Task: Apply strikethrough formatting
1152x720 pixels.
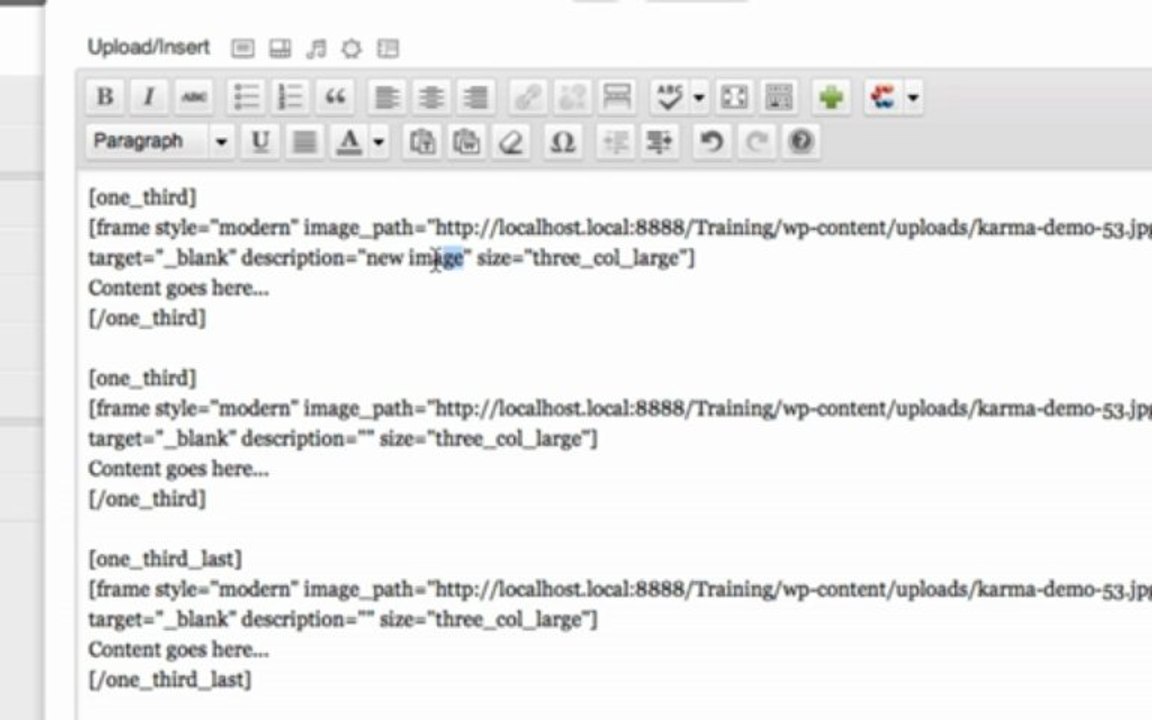Action: point(194,96)
